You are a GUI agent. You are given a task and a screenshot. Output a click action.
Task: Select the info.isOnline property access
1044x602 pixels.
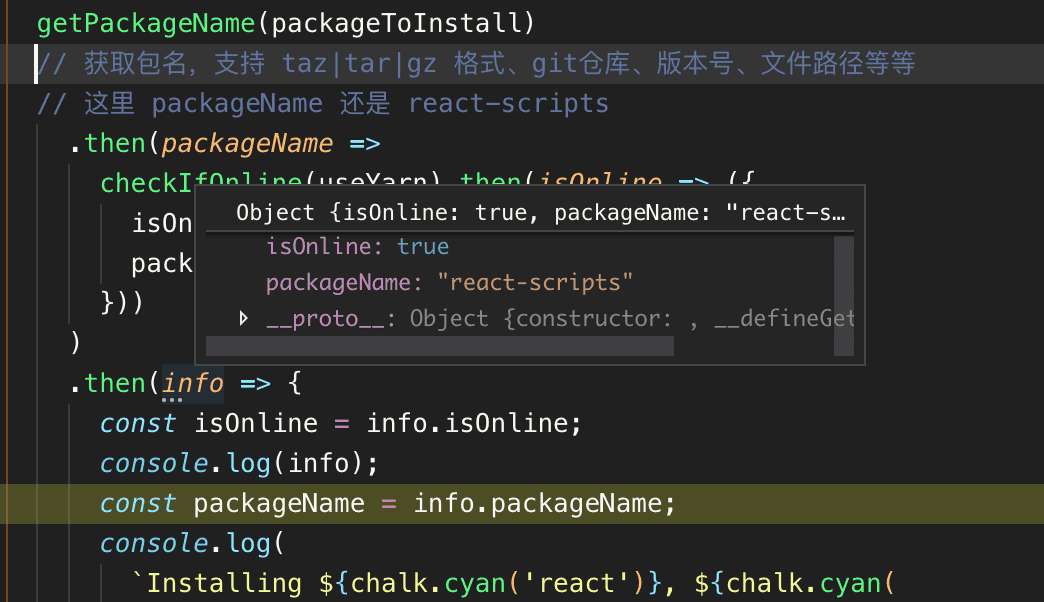(470, 422)
